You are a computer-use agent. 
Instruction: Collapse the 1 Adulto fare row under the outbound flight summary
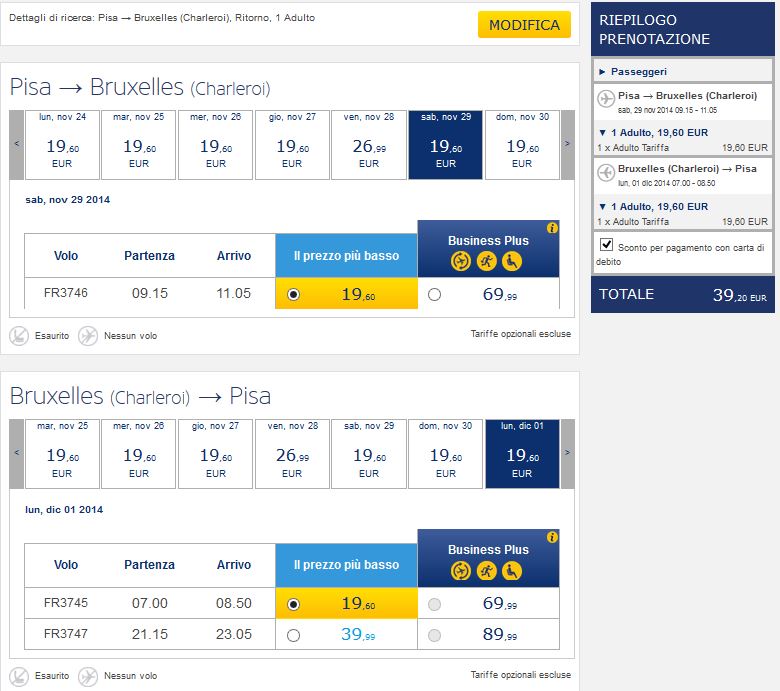(x=602, y=133)
